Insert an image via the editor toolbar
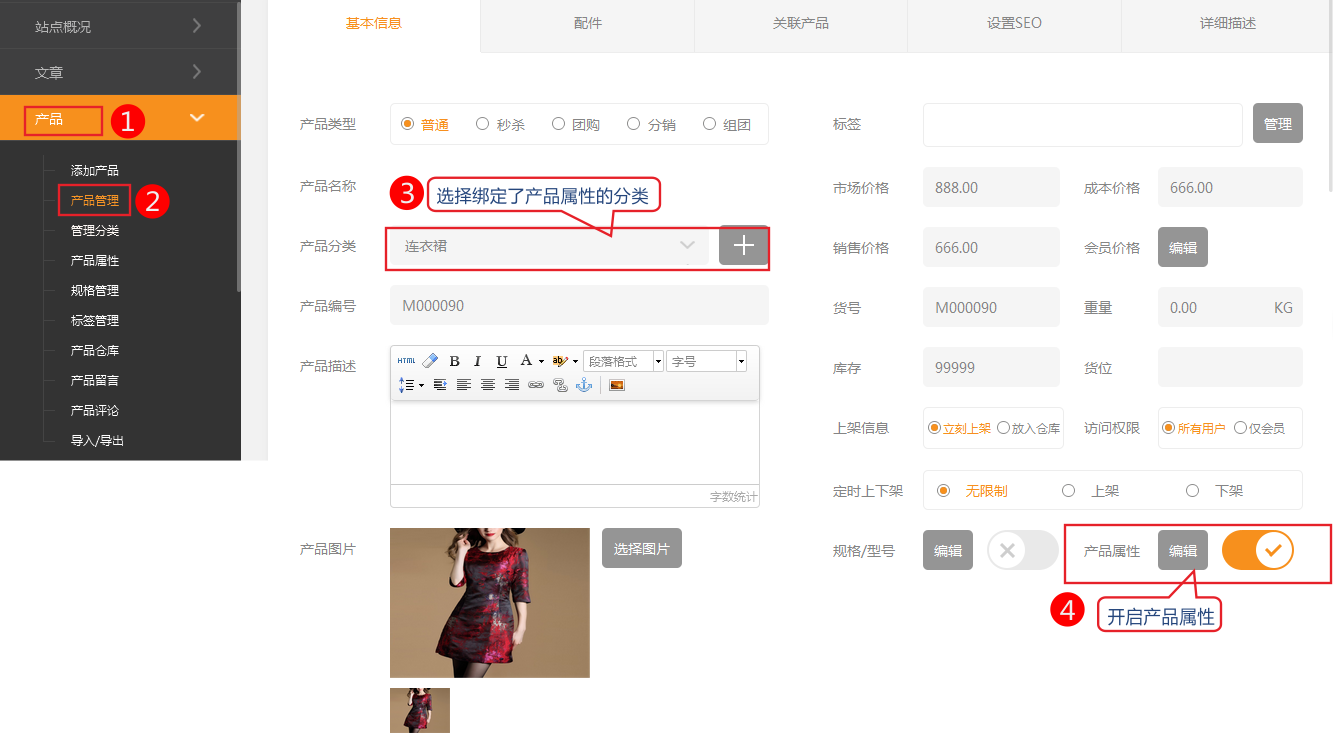This screenshot has width=1333, height=741. pyautogui.click(x=617, y=385)
